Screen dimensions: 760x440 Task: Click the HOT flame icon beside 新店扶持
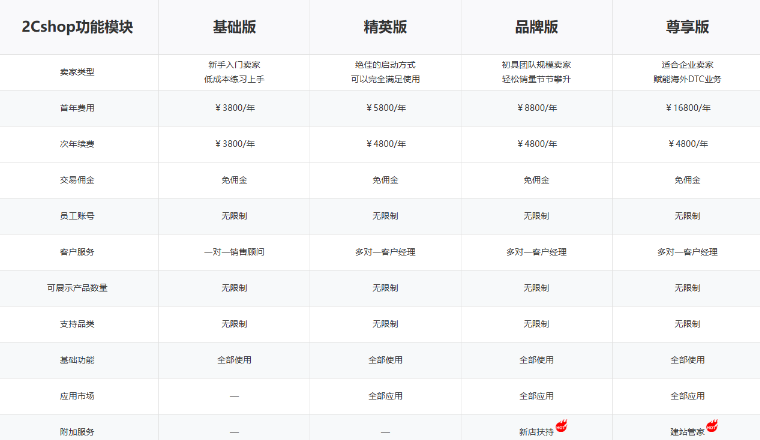click(561, 426)
